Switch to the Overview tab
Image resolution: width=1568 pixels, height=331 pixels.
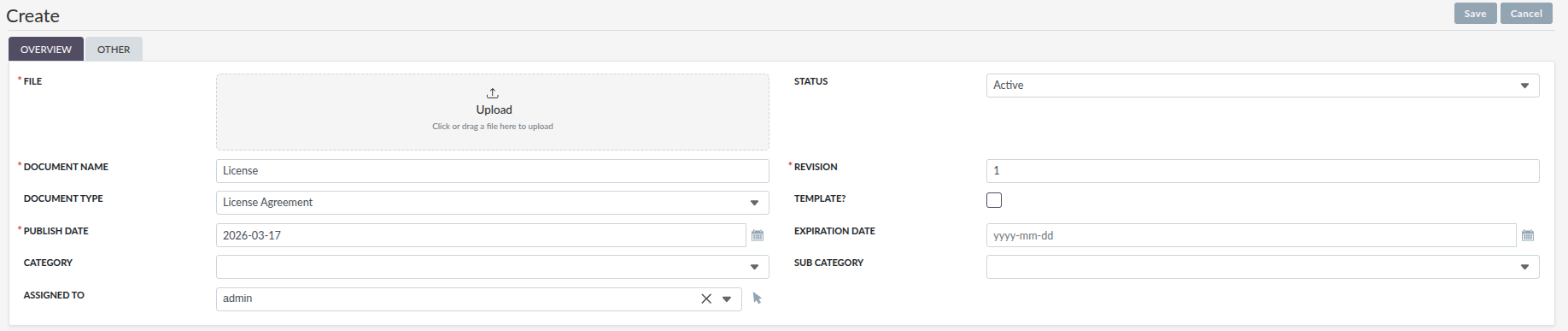coord(46,49)
